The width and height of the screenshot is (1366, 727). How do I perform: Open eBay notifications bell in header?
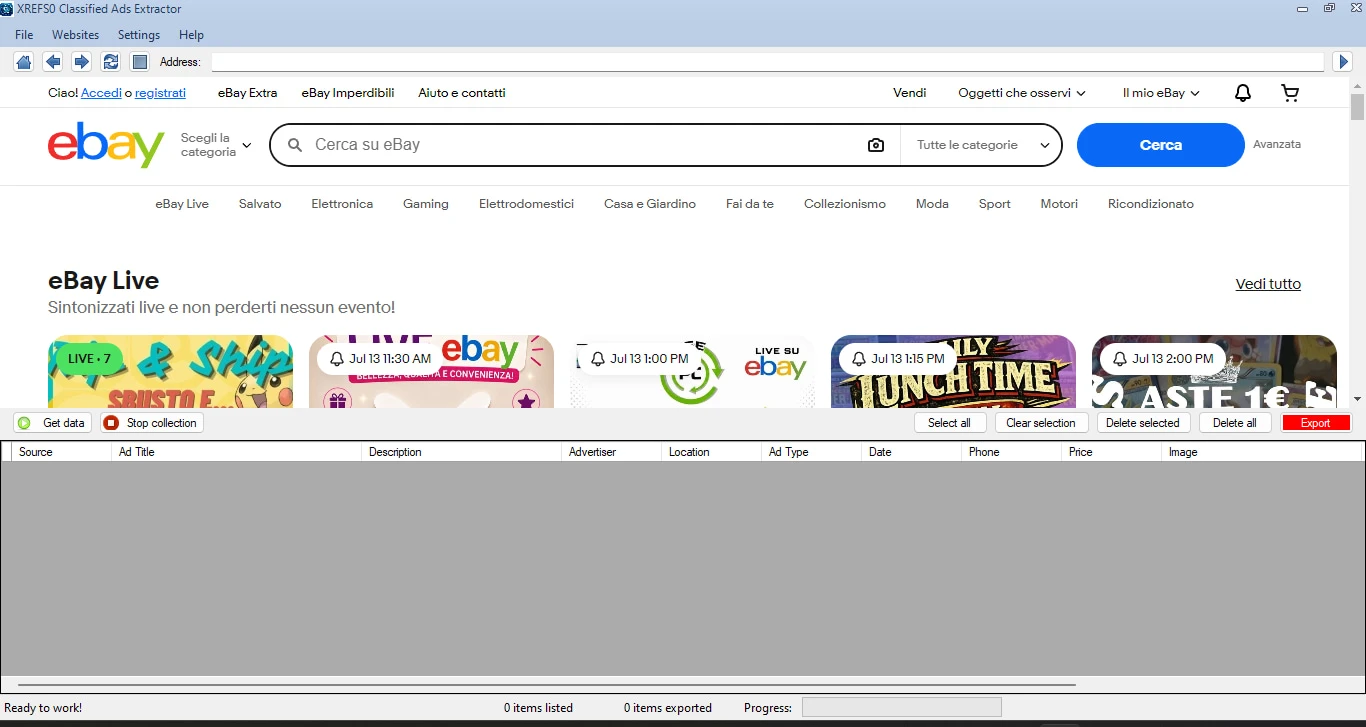pos(1242,93)
